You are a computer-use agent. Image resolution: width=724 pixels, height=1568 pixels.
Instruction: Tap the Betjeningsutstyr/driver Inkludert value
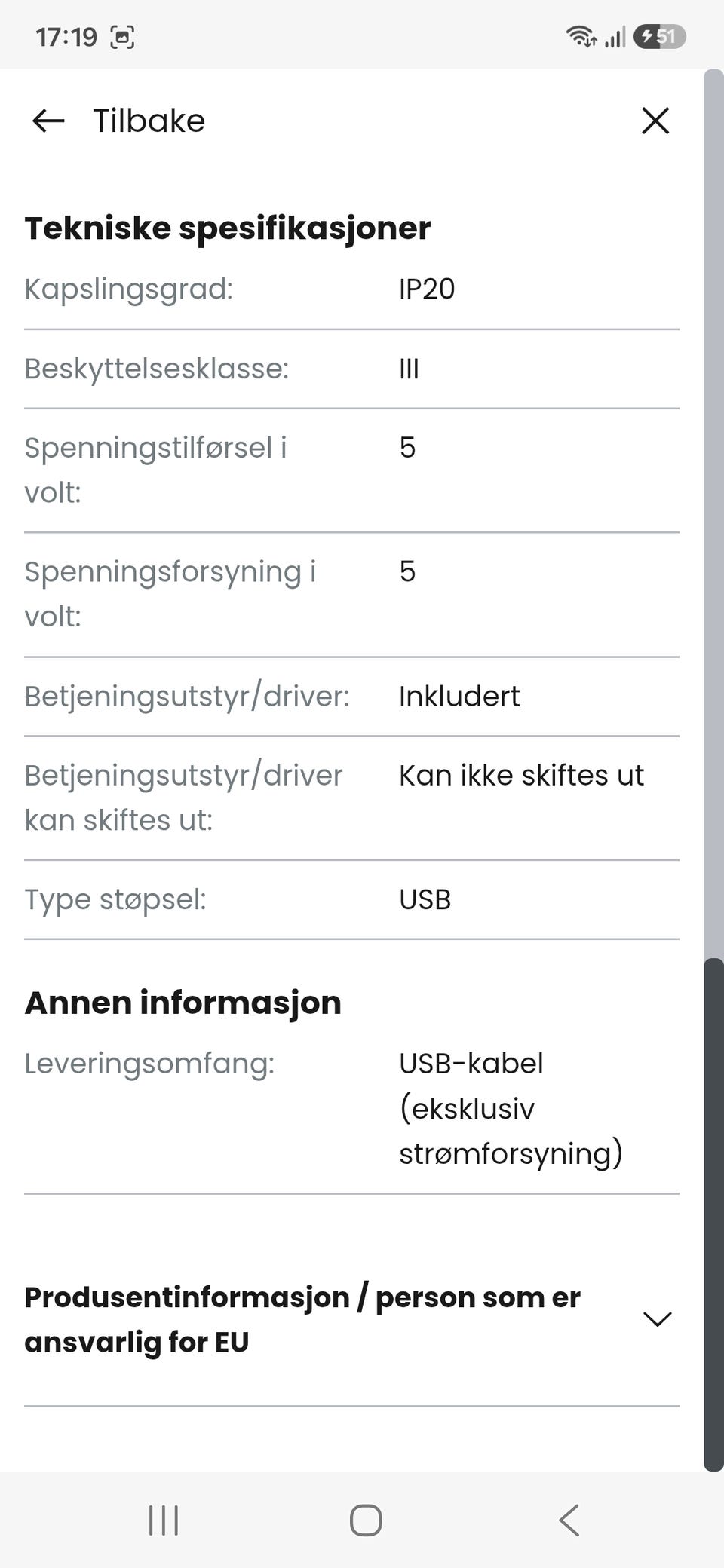click(459, 697)
